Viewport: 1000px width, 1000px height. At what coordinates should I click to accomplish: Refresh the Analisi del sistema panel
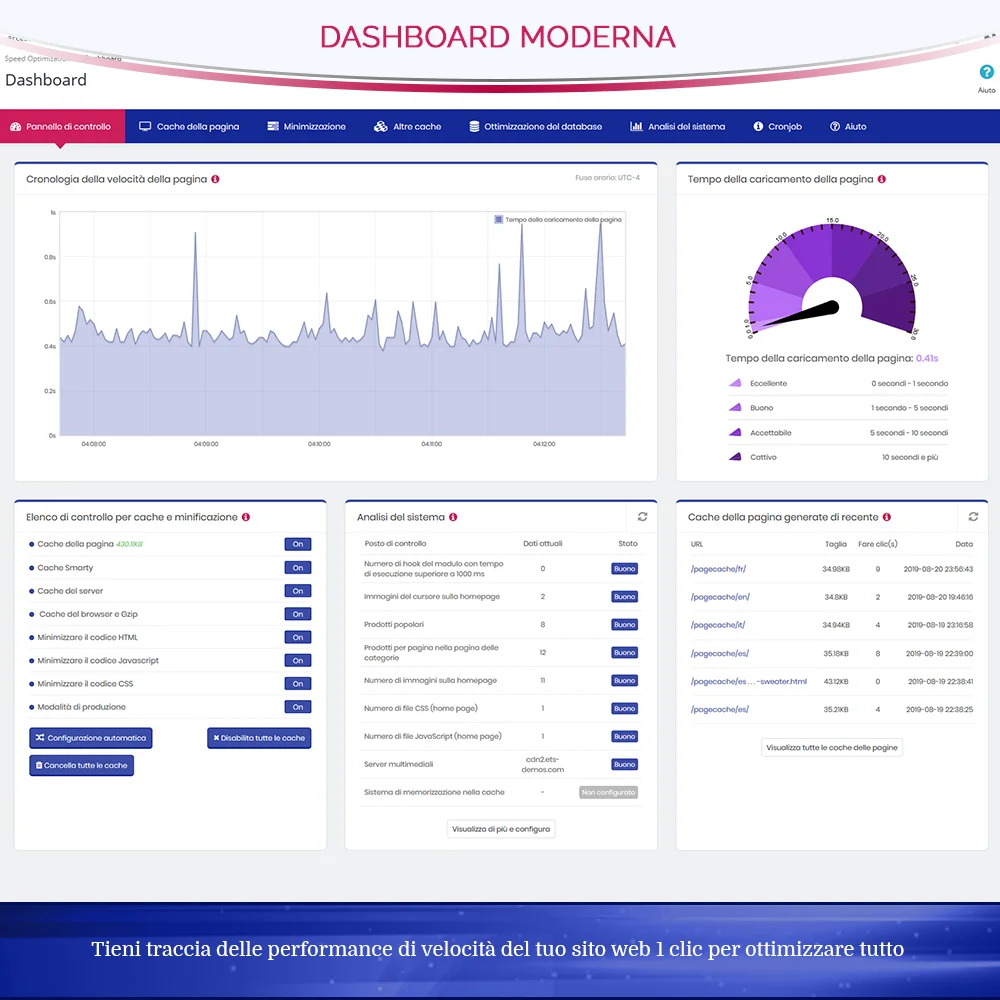[x=641, y=517]
